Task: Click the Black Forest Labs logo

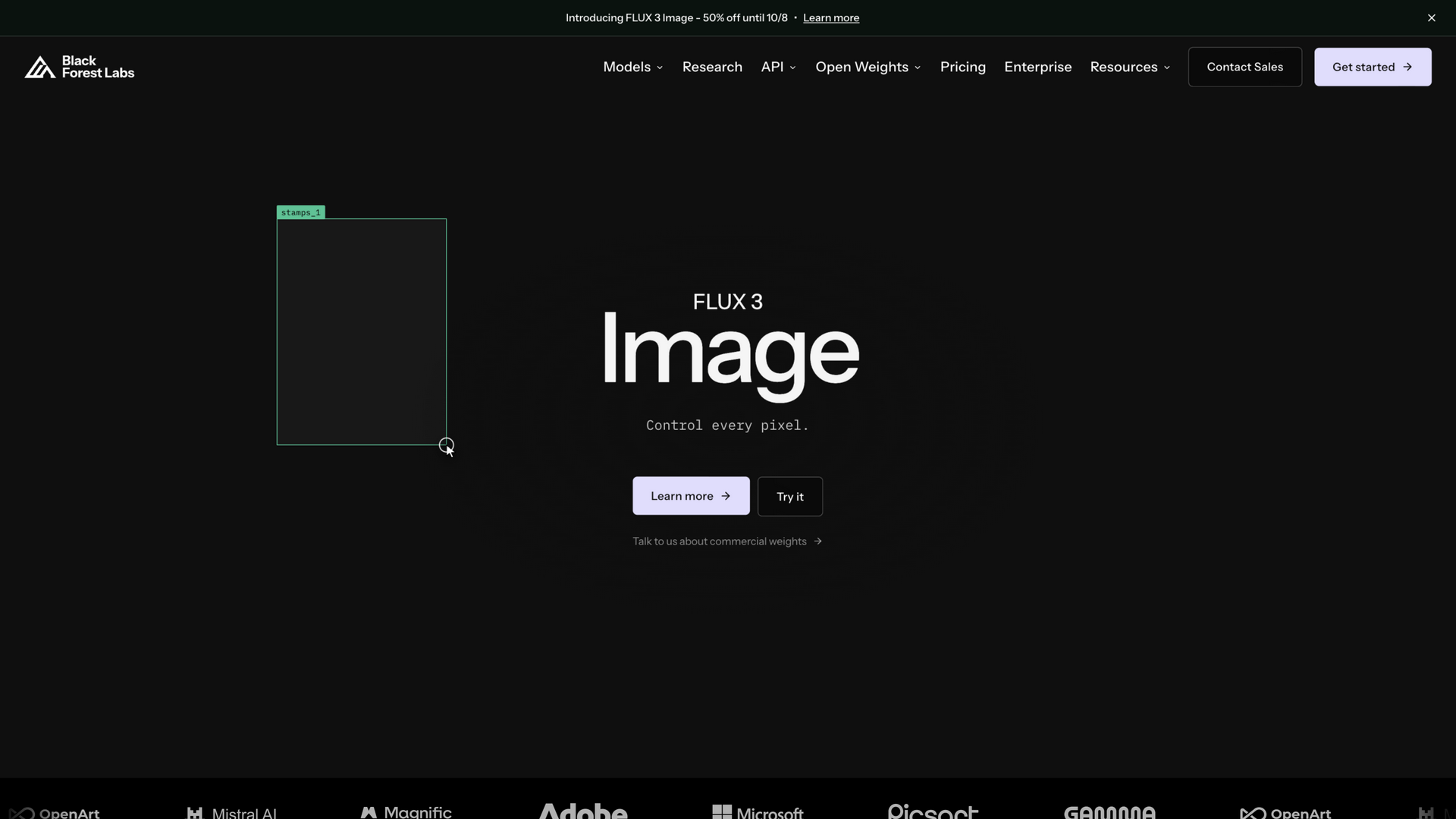Action: click(x=80, y=67)
